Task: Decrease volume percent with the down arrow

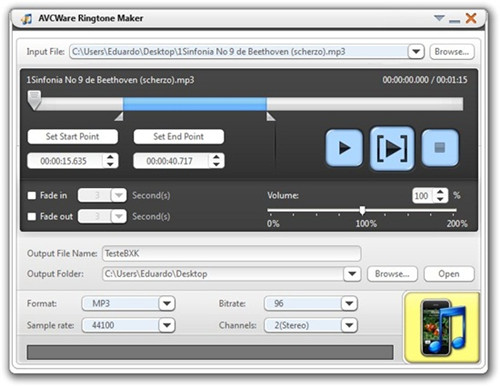Action: (x=440, y=199)
